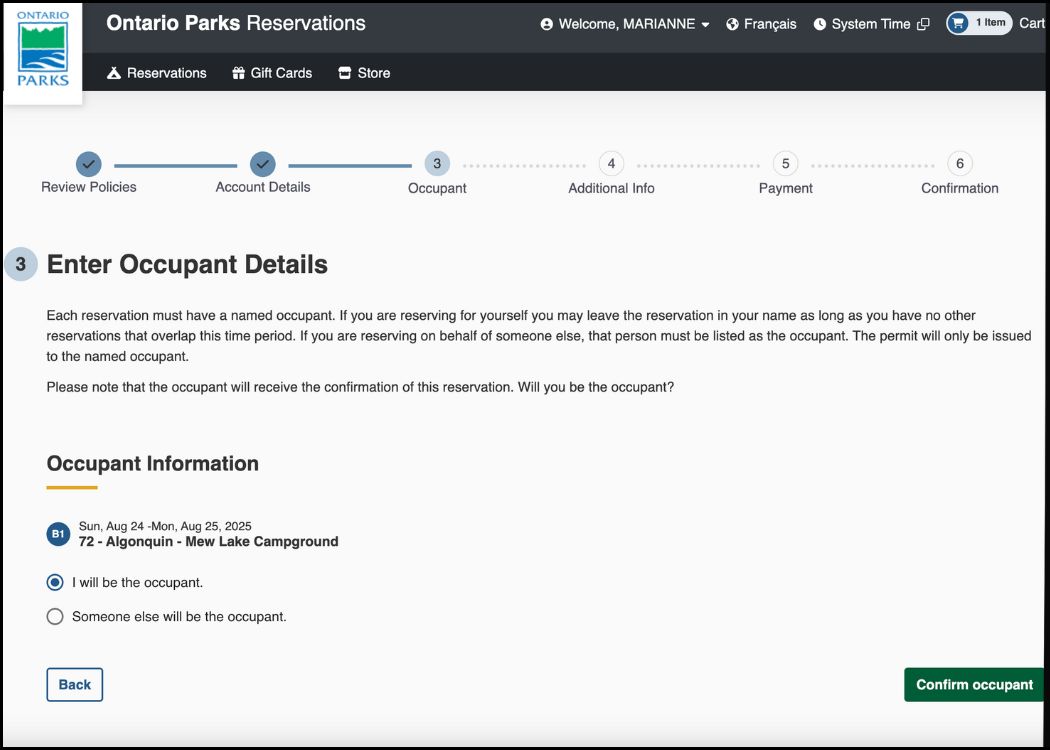This screenshot has height=750, width=1050.
Task: Open the Gift Cards menu item
Action: tap(272, 73)
